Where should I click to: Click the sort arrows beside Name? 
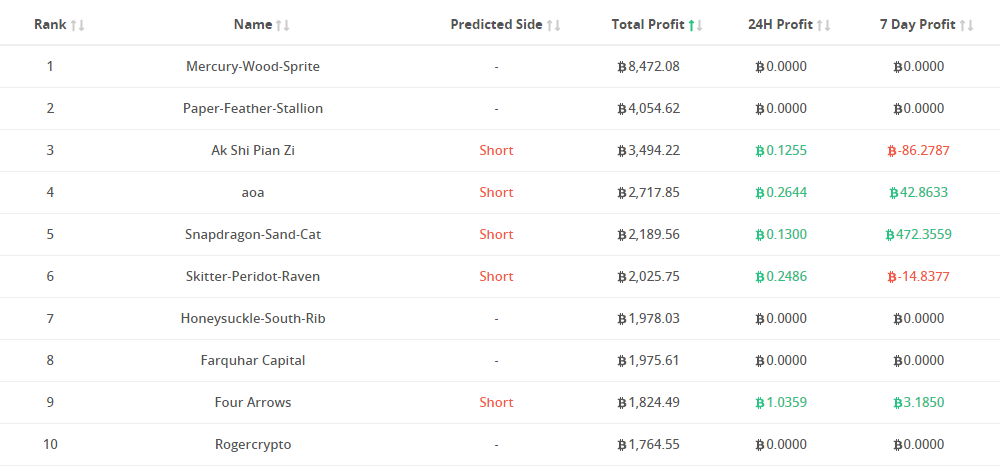pos(283,25)
